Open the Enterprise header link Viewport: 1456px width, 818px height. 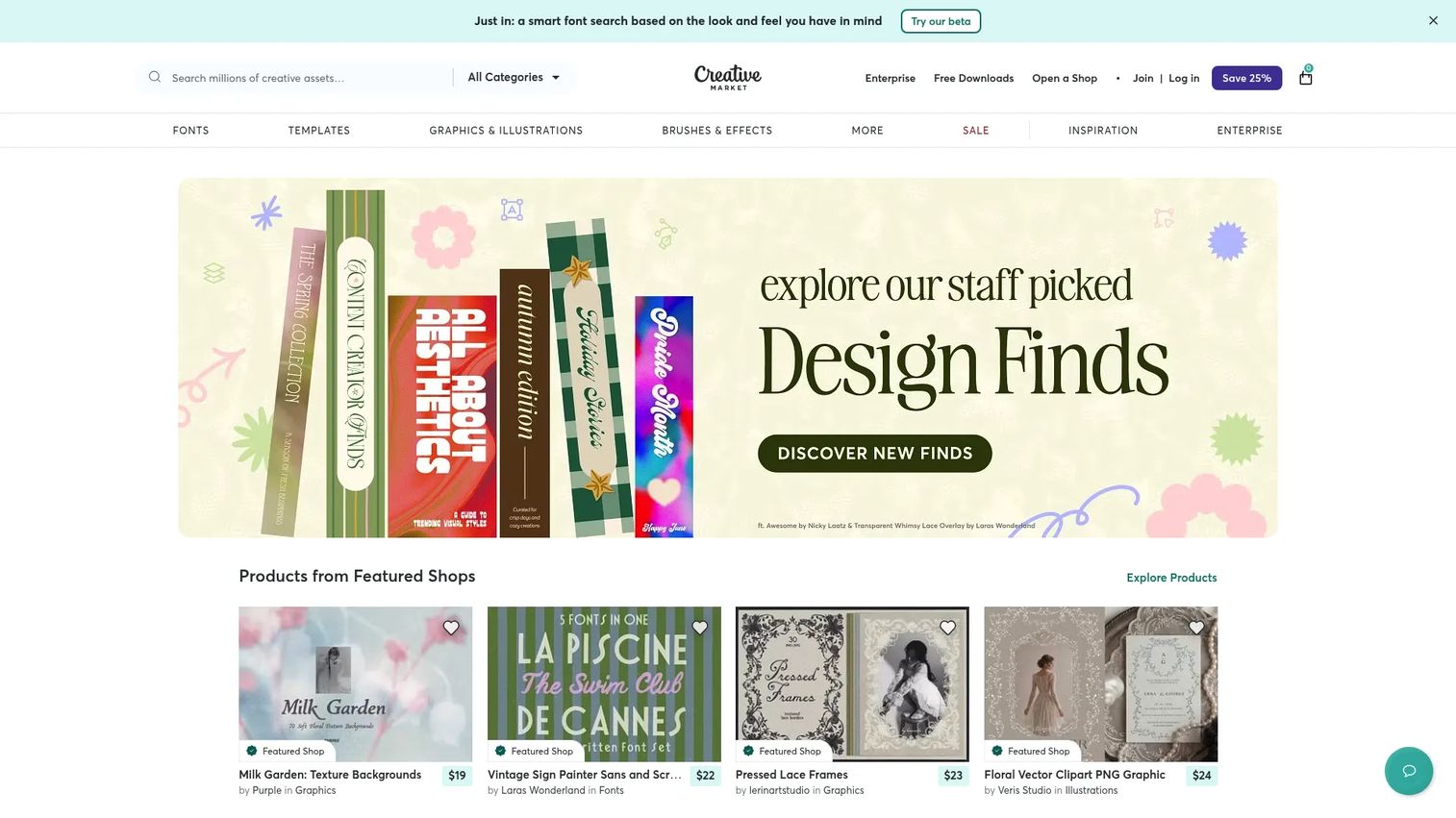pyautogui.click(x=890, y=78)
